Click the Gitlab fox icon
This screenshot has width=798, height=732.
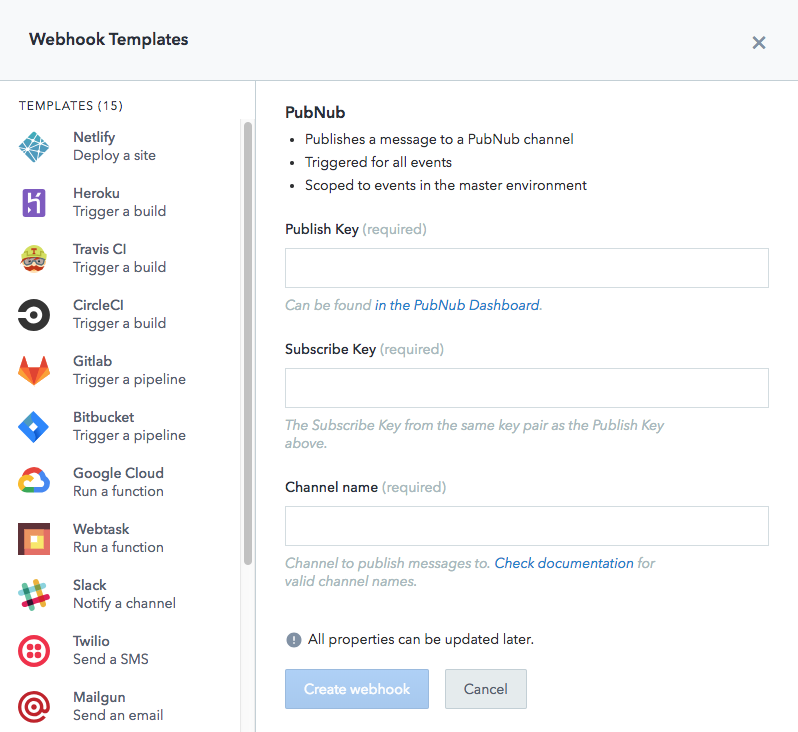click(34, 371)
